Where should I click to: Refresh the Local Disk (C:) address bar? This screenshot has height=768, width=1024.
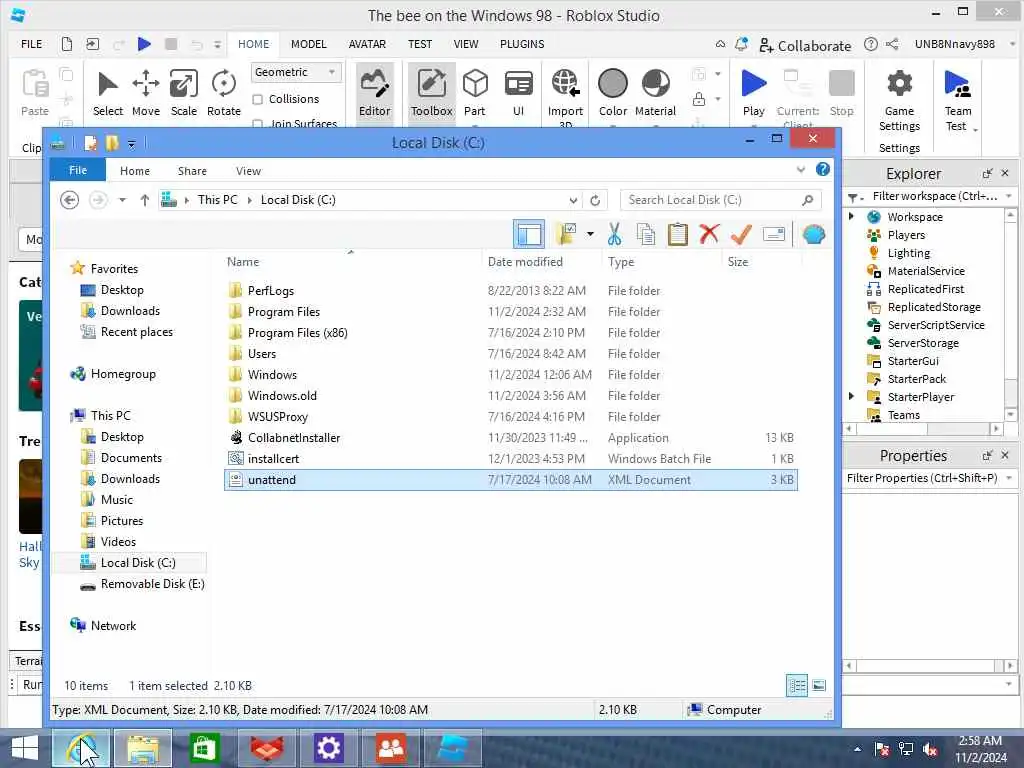click(x=595, y=200)
